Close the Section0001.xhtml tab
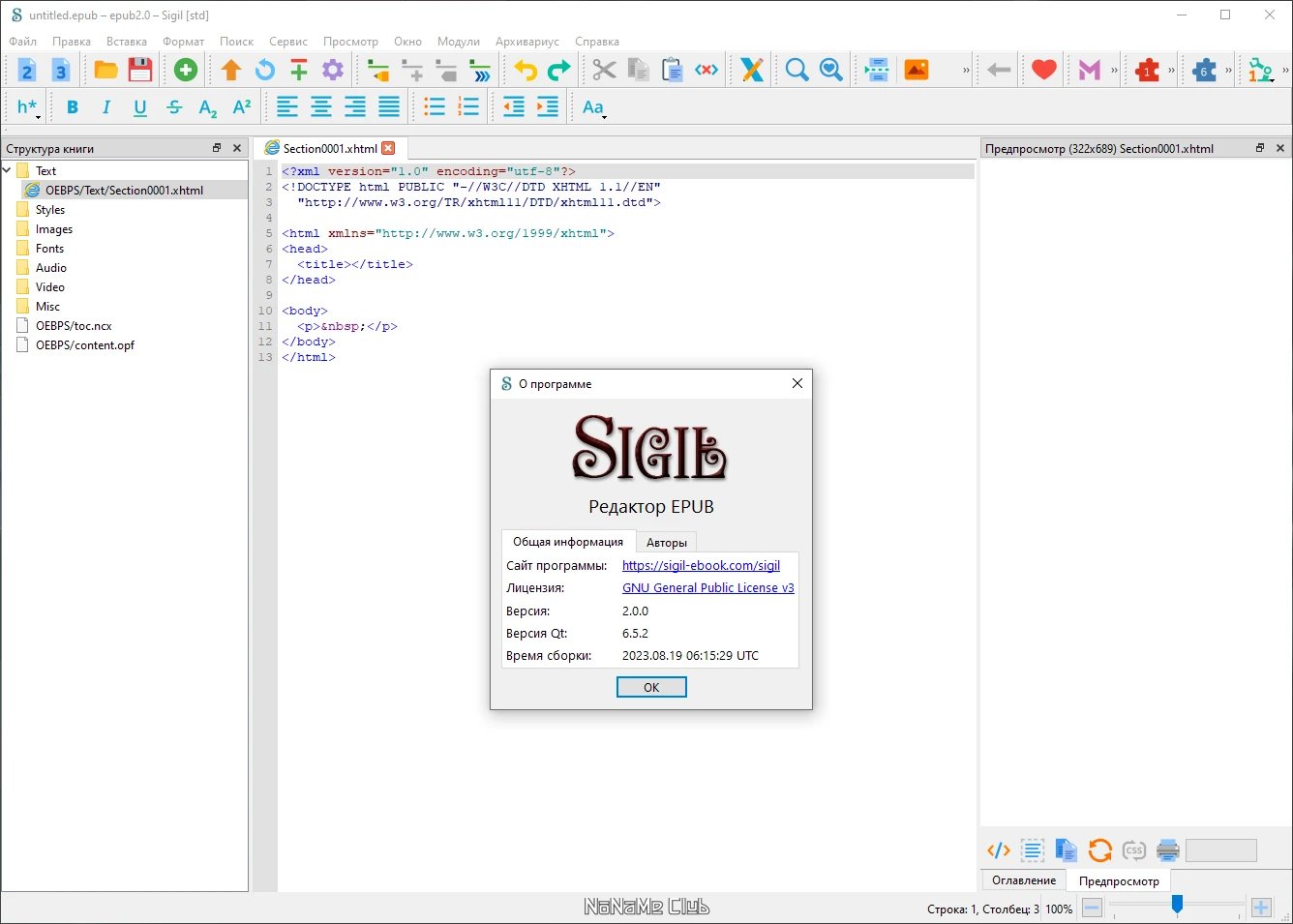Viewport: 1293px width, 924px height. click(x=388, y=148)
